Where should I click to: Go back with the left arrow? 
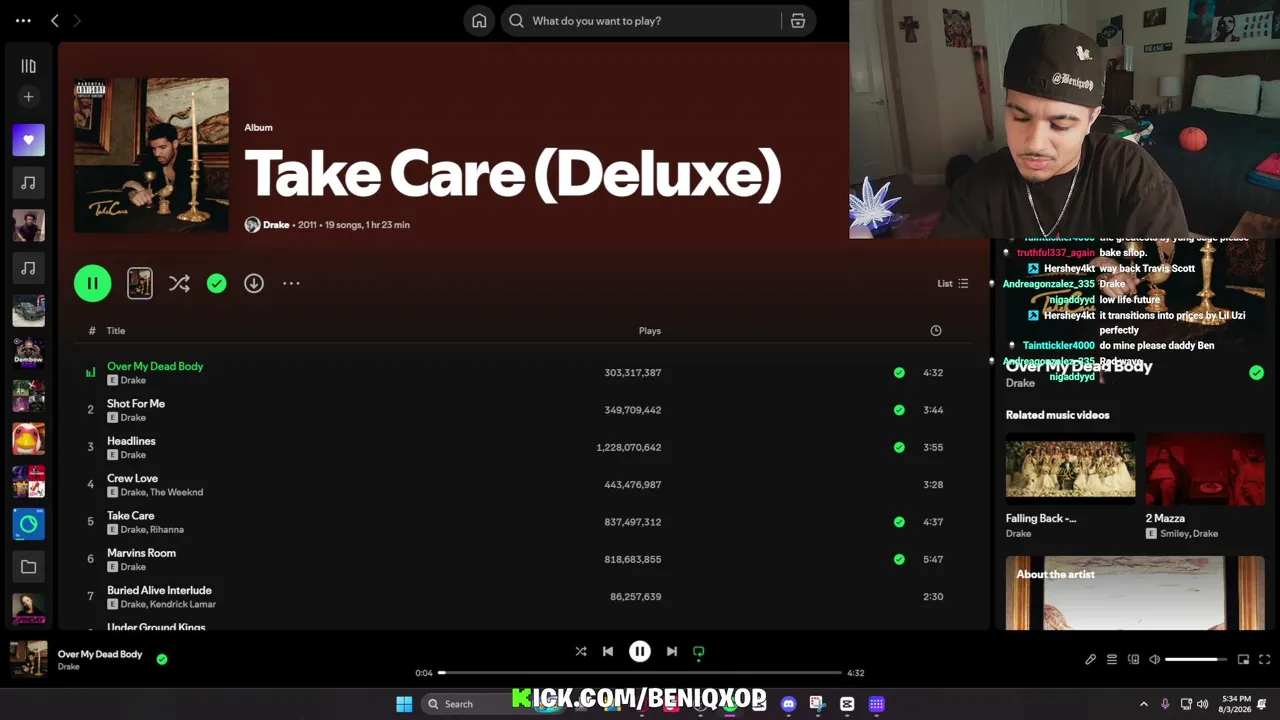click(55, 20)
